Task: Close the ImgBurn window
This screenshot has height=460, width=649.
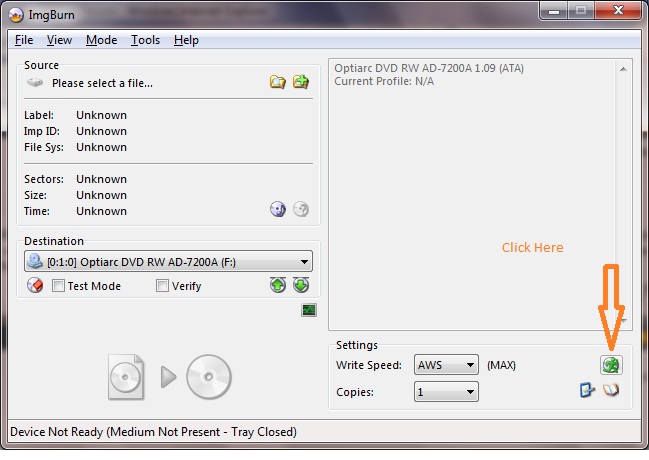Action: (x=618, y=10)
